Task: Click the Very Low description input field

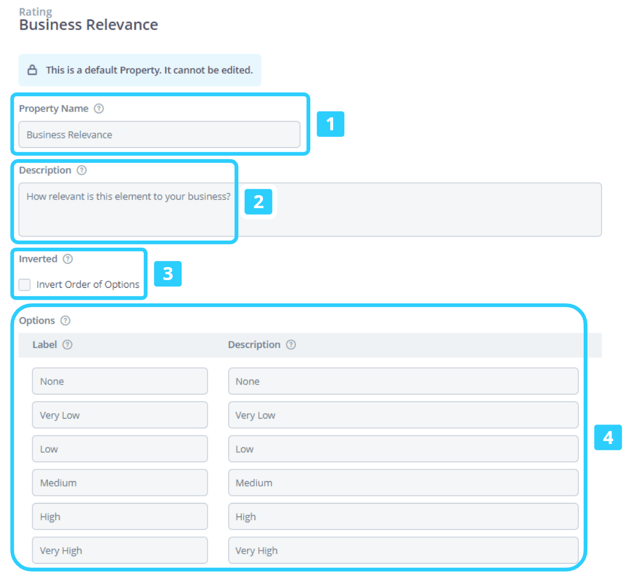Action: [403, 415]
